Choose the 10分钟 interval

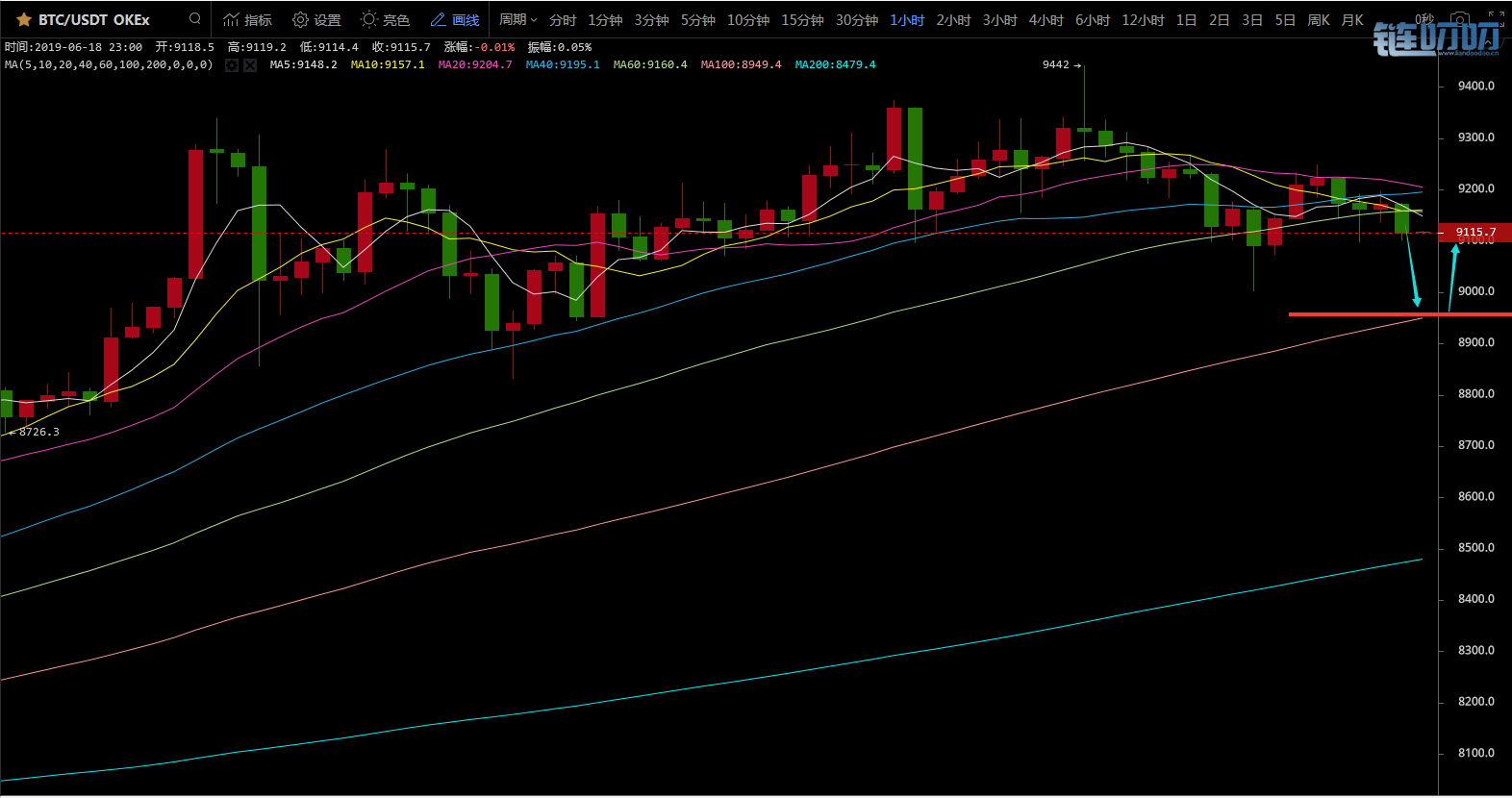[747, 19]
